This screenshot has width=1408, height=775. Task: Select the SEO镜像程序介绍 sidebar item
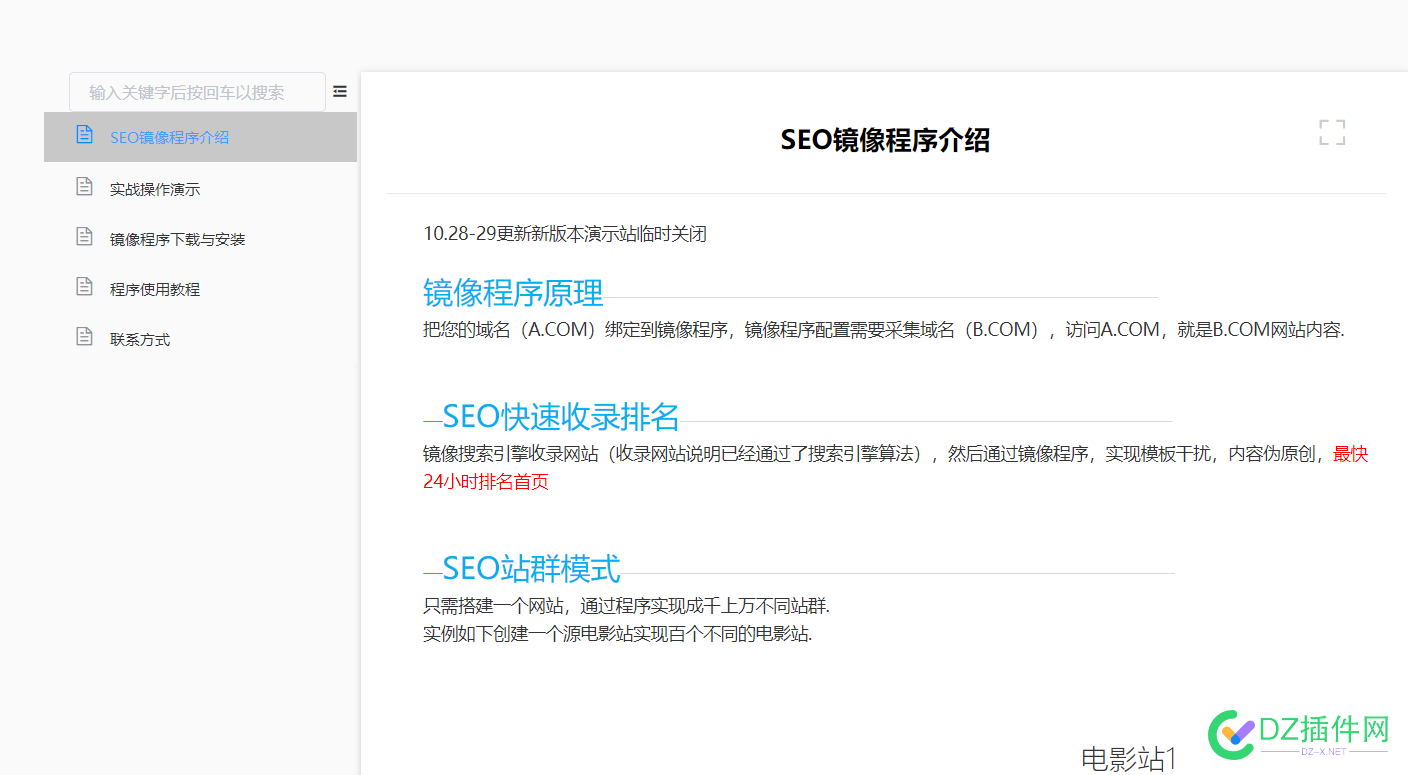click(200, 137)
